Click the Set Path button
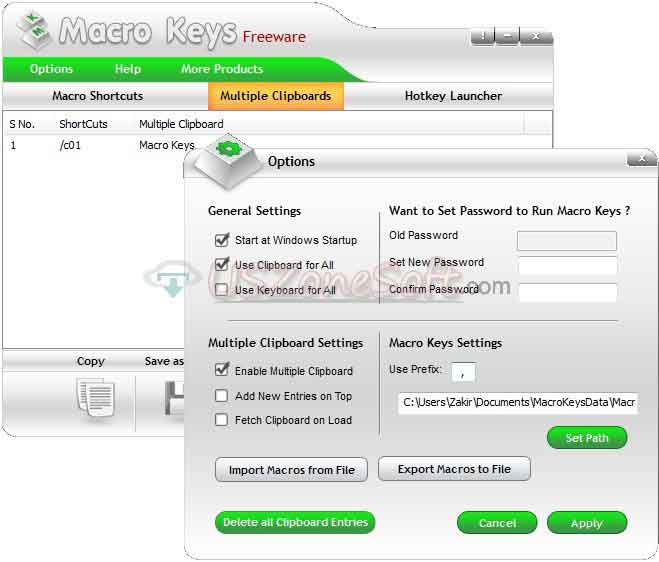 [x=587, y=438]
